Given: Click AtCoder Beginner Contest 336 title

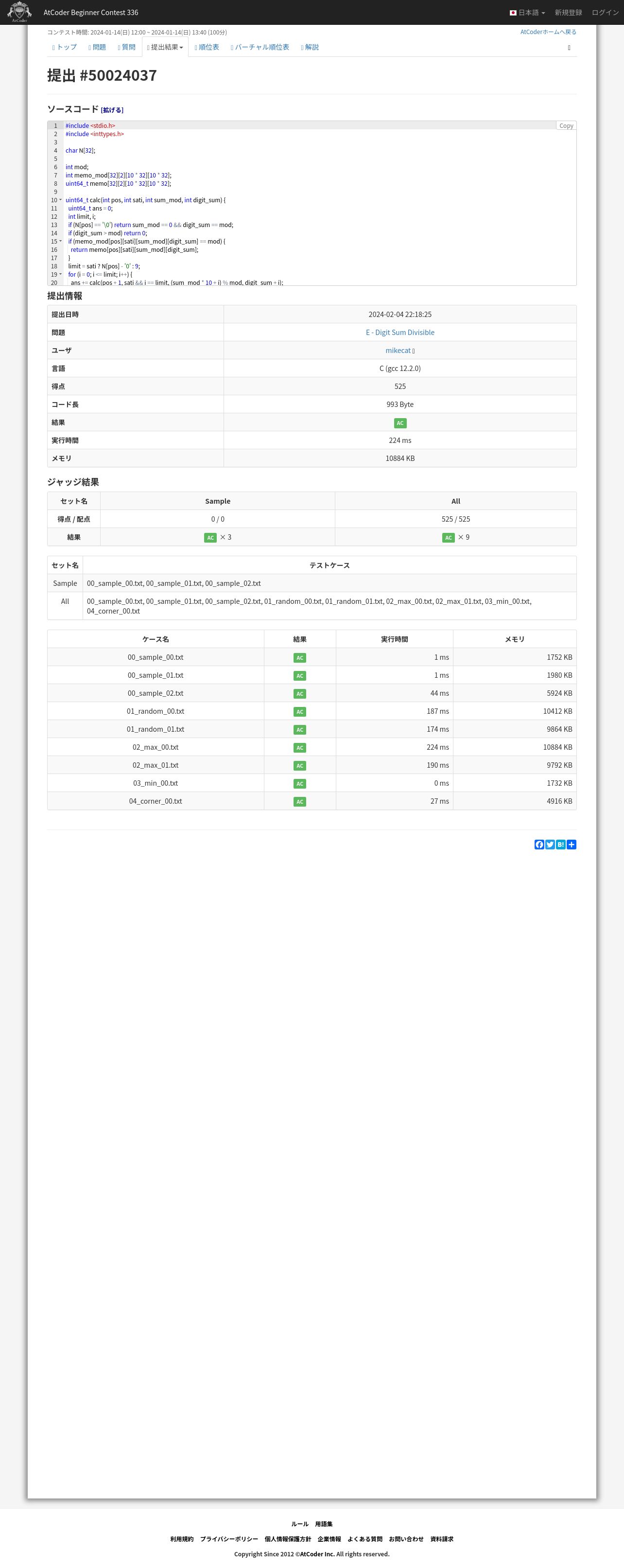Looking at the screenshot, I should click(x=90, y=12).
